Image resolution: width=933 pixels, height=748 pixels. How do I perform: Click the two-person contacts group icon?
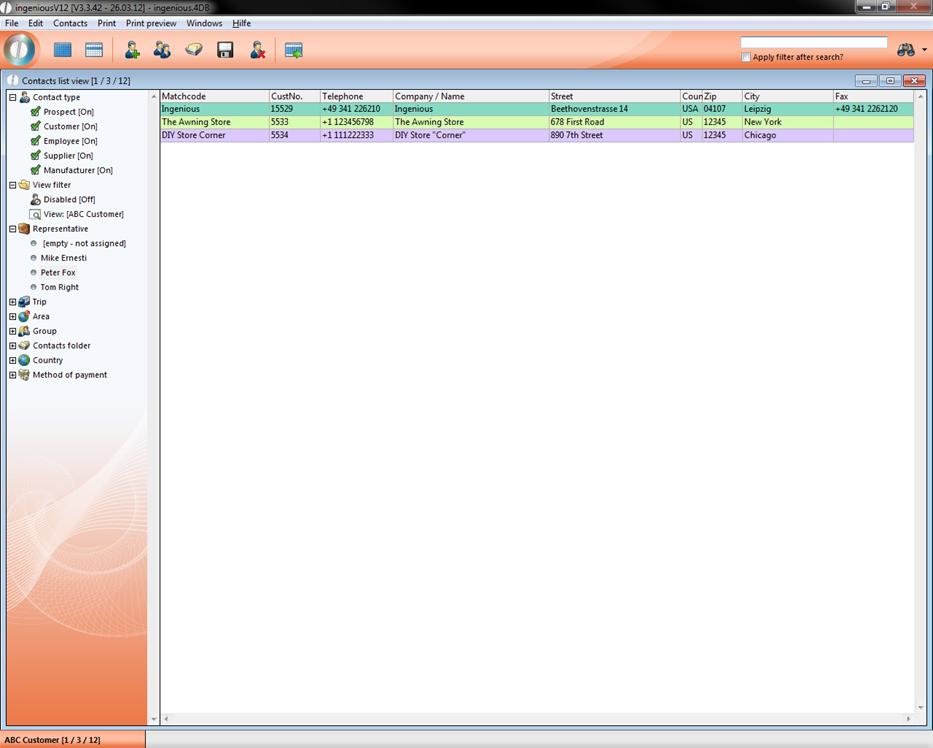click(x=162, y=50)
